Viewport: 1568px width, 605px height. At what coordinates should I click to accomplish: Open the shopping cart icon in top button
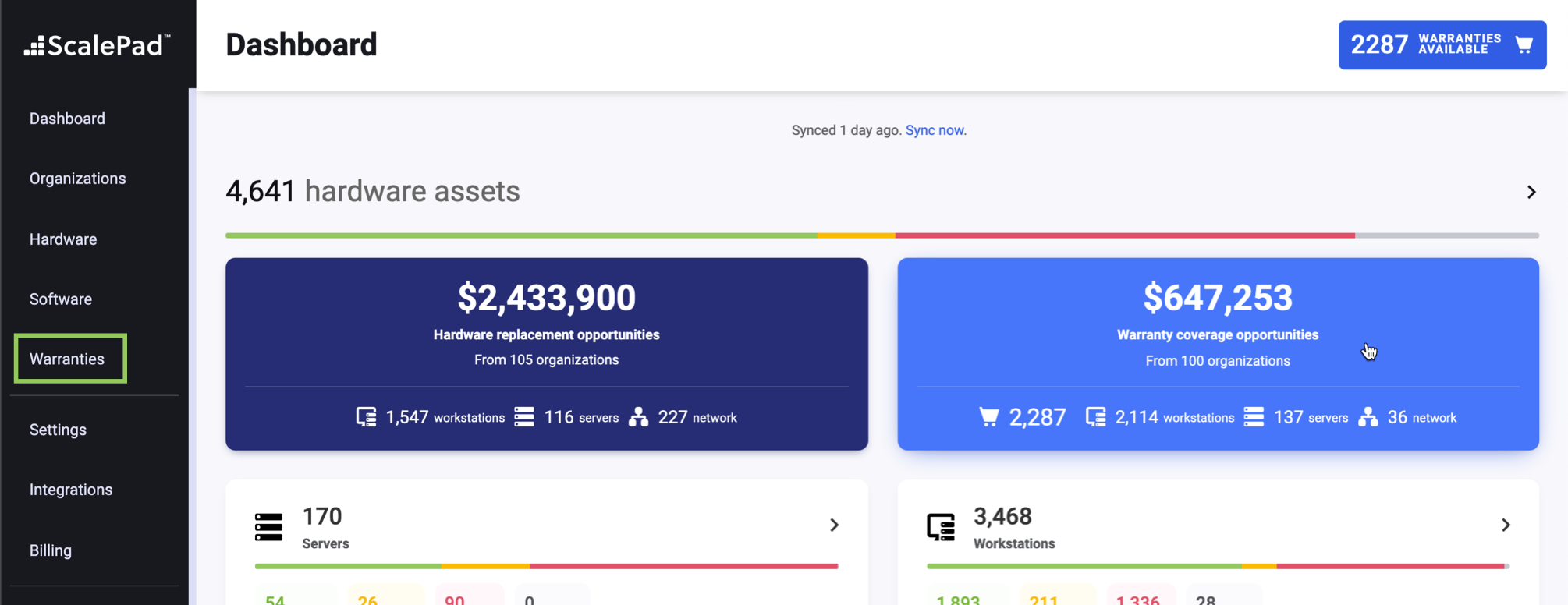click(1524, 44)
